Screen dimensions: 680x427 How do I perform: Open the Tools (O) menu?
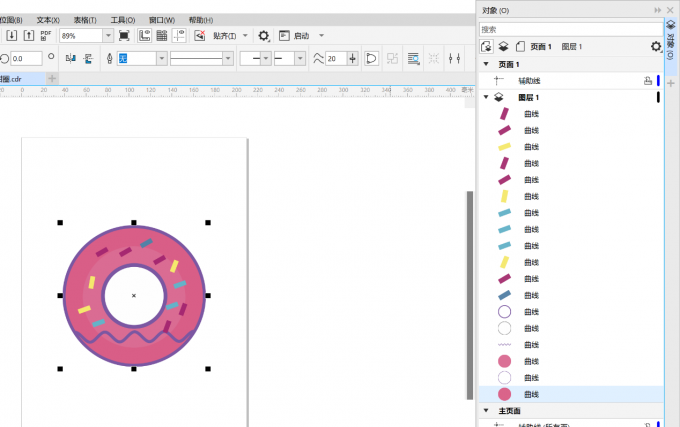[123, 20]
